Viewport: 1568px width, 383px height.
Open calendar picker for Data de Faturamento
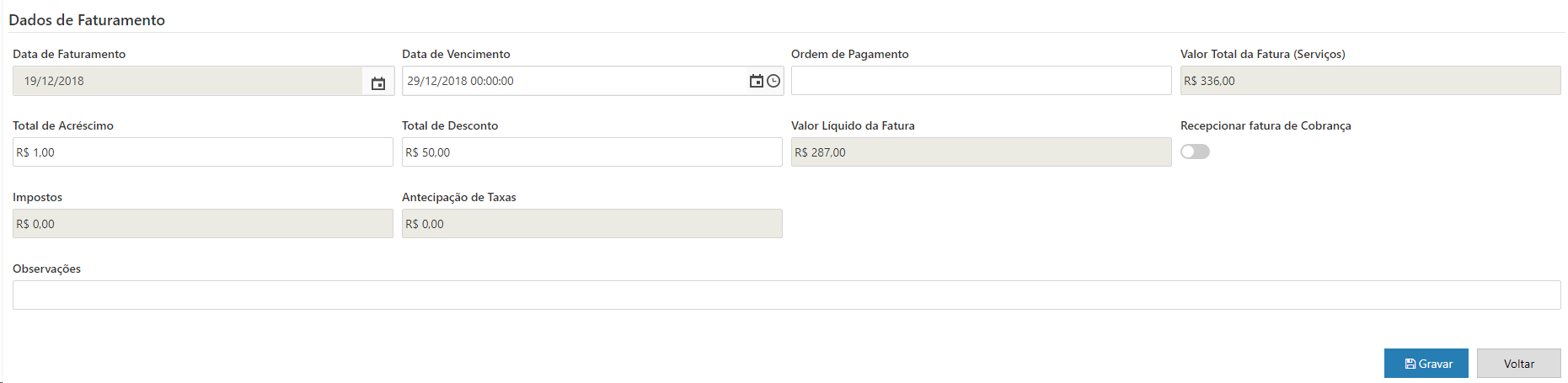coord(378,82)
